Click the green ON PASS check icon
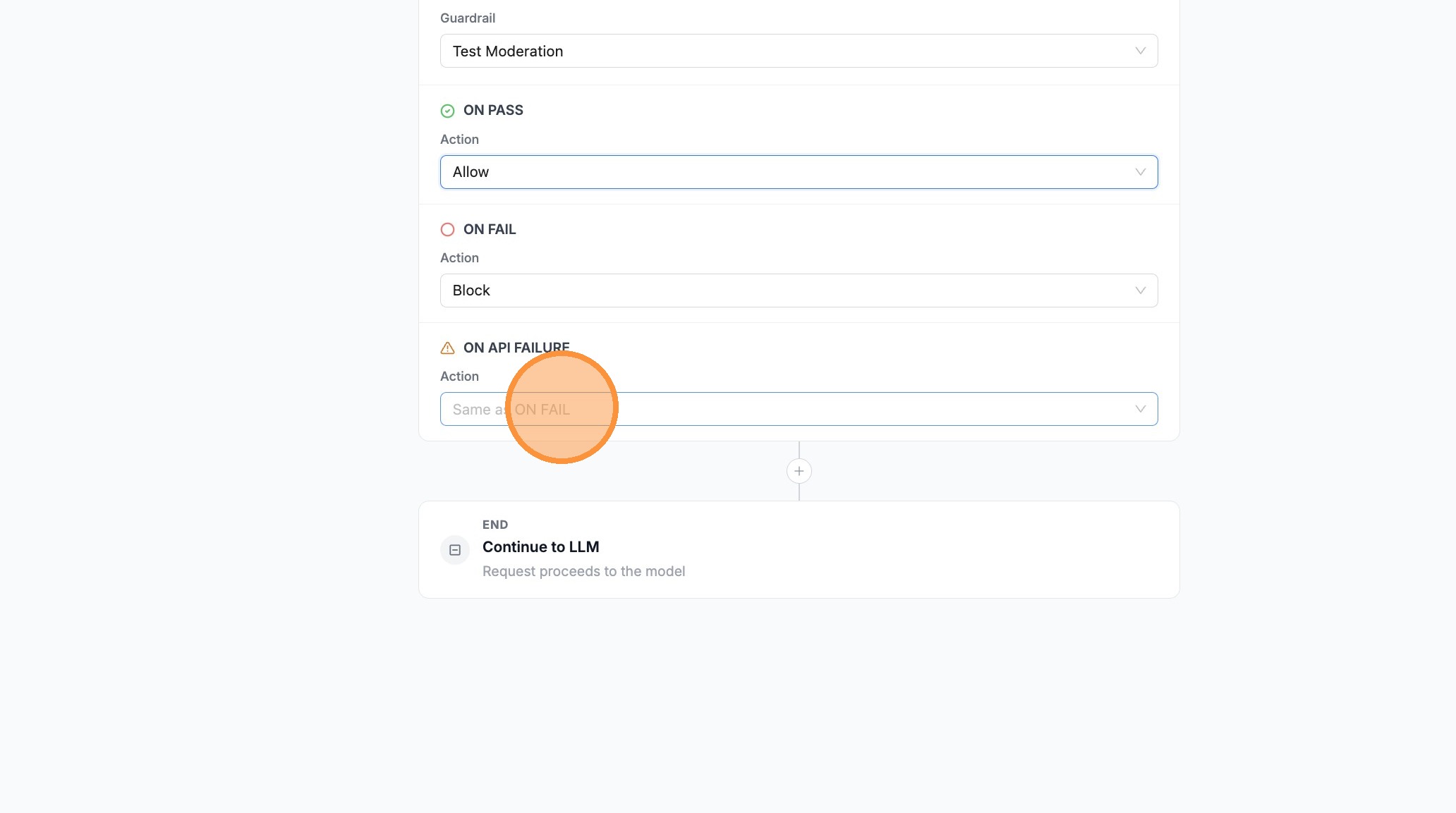 448,110
